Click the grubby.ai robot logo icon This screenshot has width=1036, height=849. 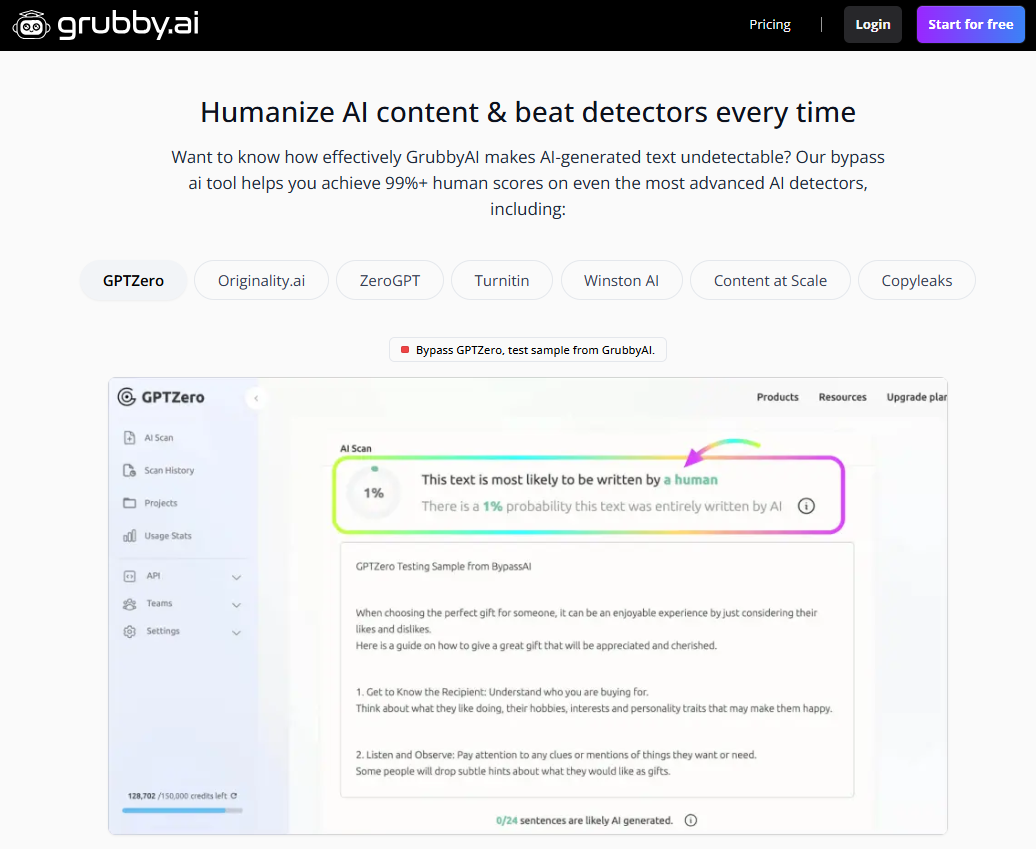[31, 25]
